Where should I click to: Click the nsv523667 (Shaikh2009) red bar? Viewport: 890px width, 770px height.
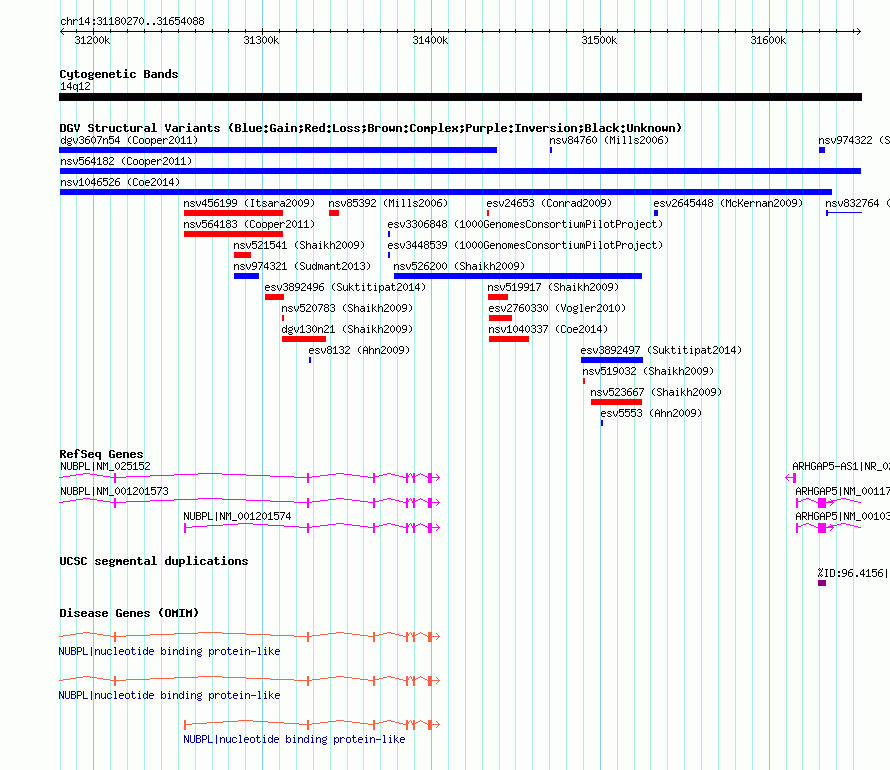coord(616,402)
